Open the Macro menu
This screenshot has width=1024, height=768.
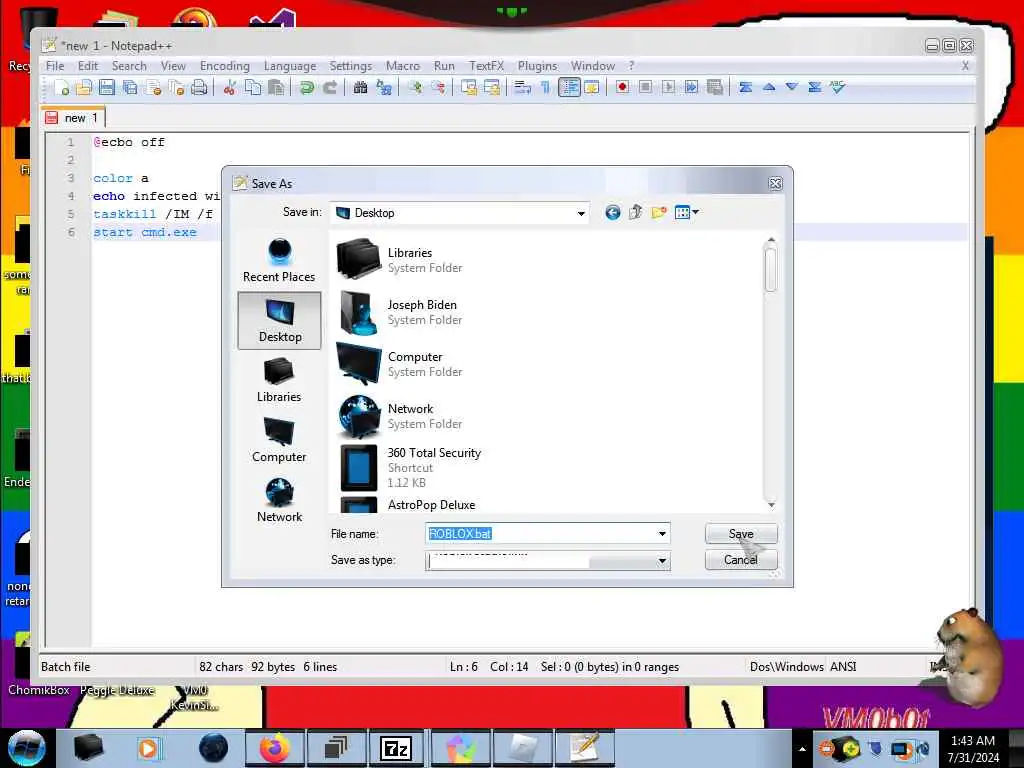pyautogui.click(x=402, y=66)
